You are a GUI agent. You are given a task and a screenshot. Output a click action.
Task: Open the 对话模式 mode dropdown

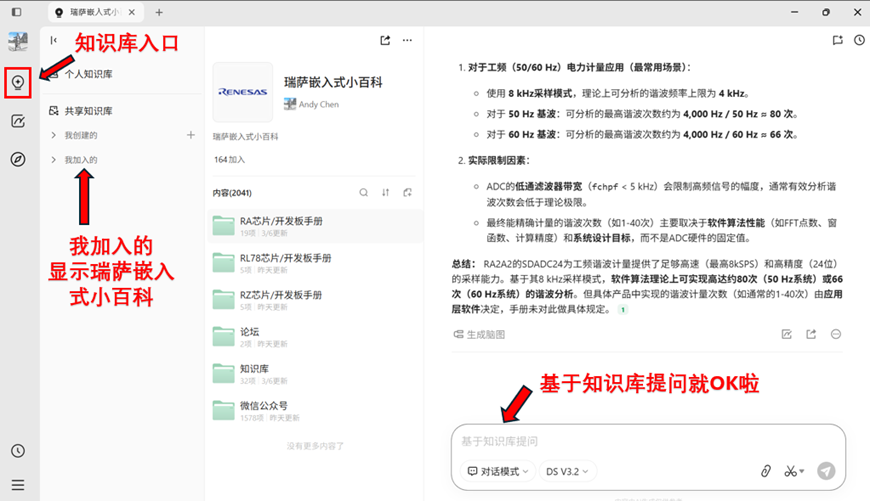[x=496, y=471]
